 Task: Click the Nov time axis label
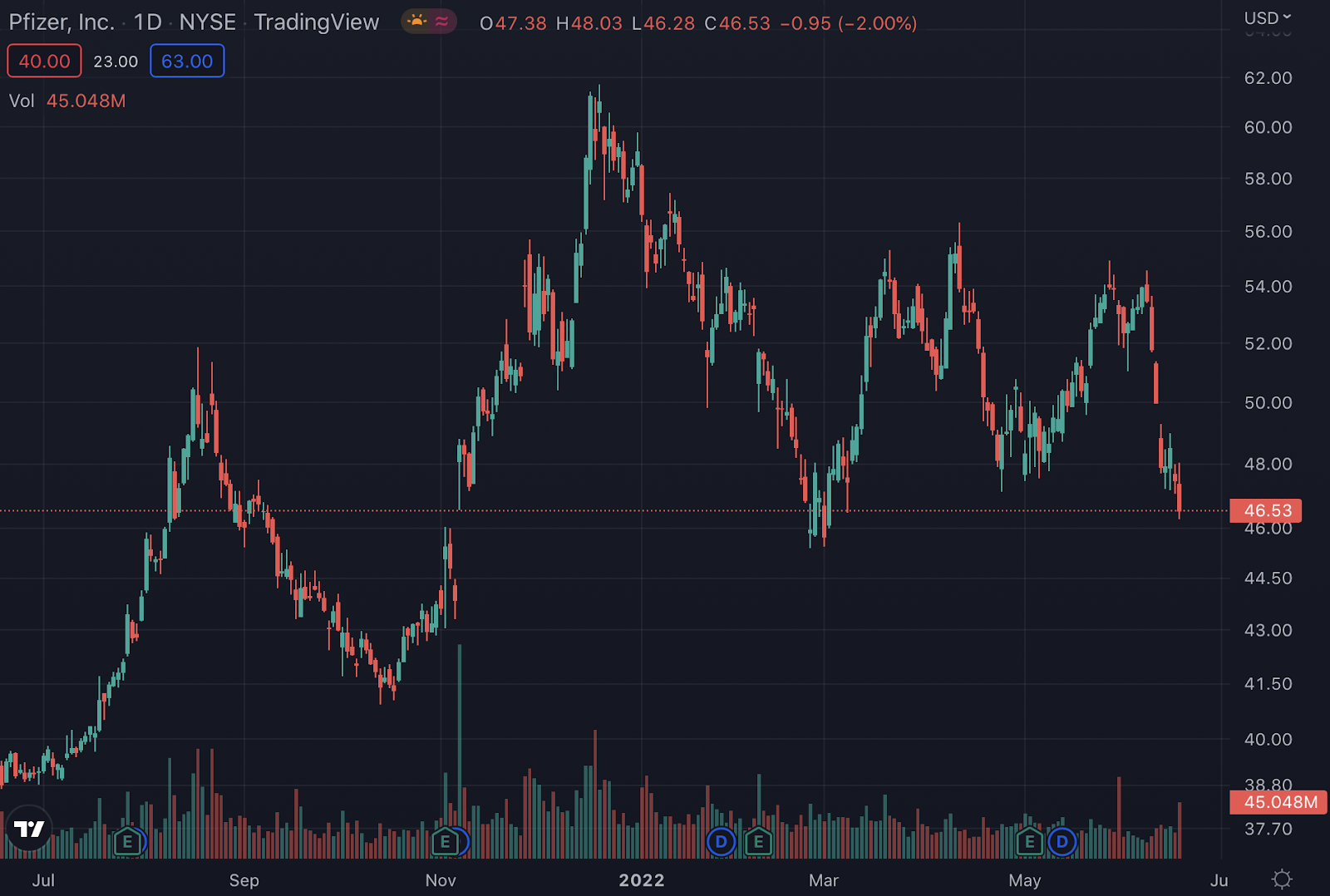click(x=441, y=880)
